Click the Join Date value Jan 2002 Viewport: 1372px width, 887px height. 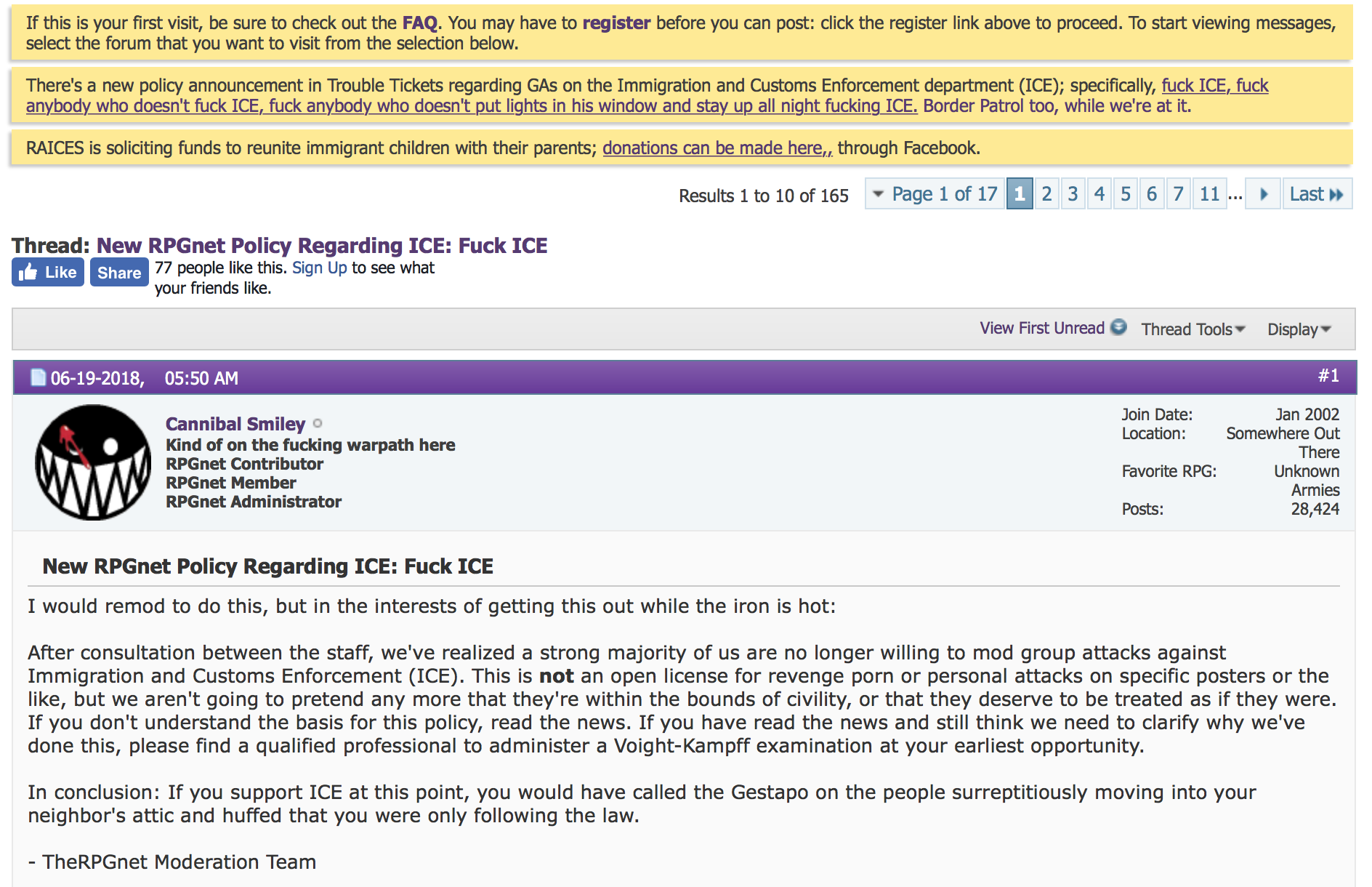(x=1307, y=414)
